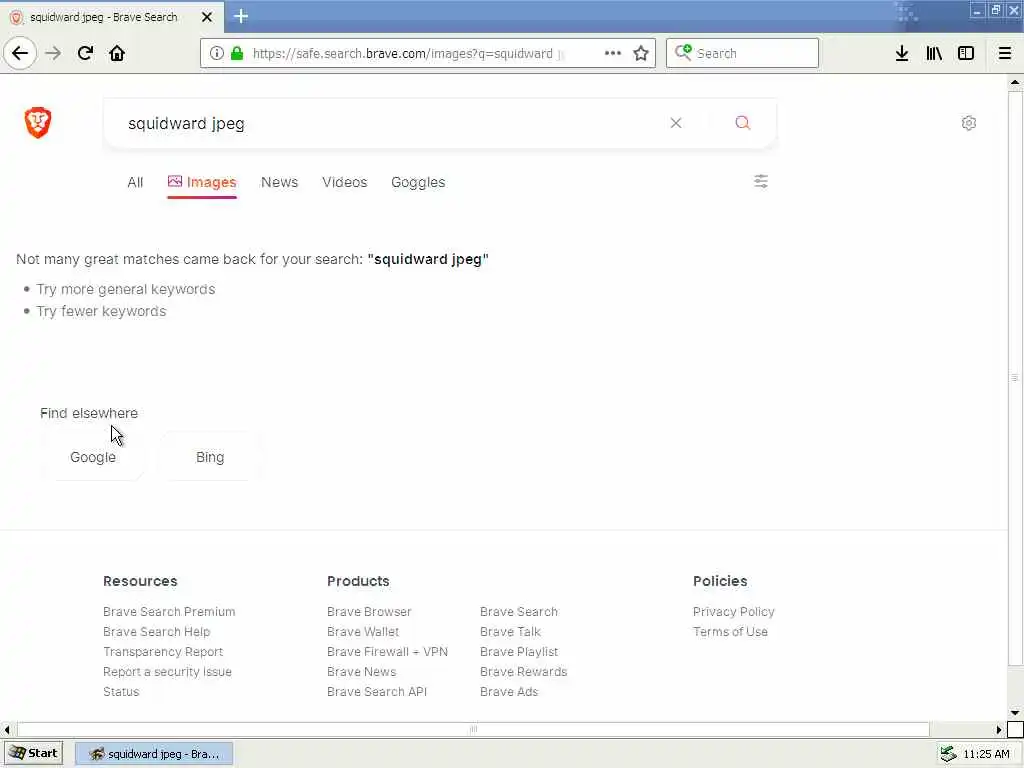Clear the search query with X icon
The height and width of the screenshot is (768, 1024).
[x=676, y=123]
